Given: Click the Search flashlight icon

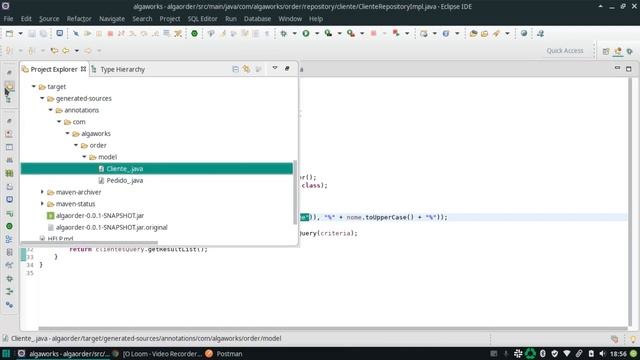Looking at the screenshot, I should click(x=496, y=33).
